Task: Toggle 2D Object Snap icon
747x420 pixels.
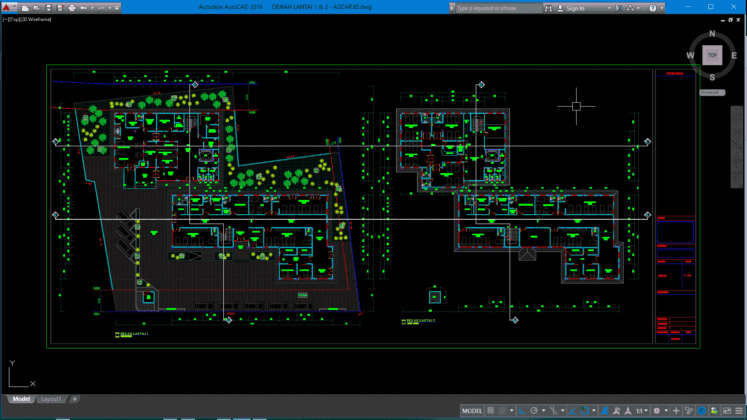Action: click(x=585, y=410)
